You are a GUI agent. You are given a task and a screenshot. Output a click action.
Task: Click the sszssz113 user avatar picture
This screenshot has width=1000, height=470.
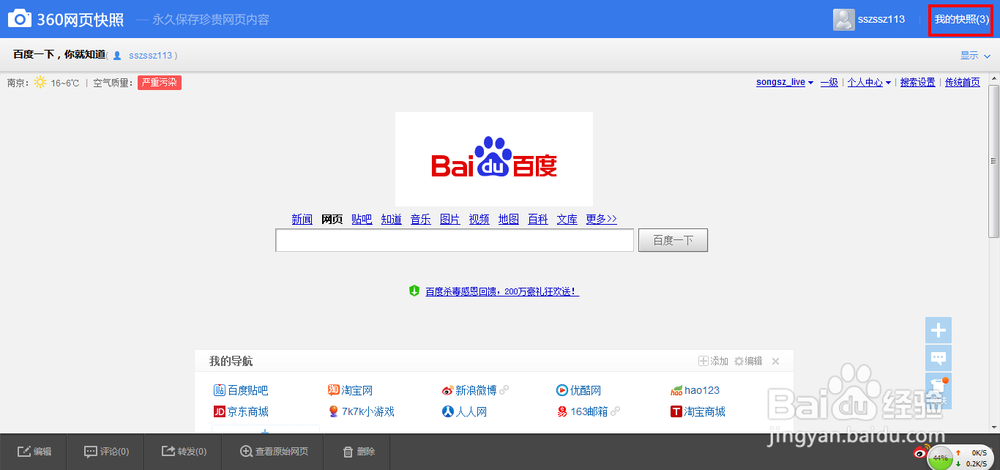[x=843, y=20]
